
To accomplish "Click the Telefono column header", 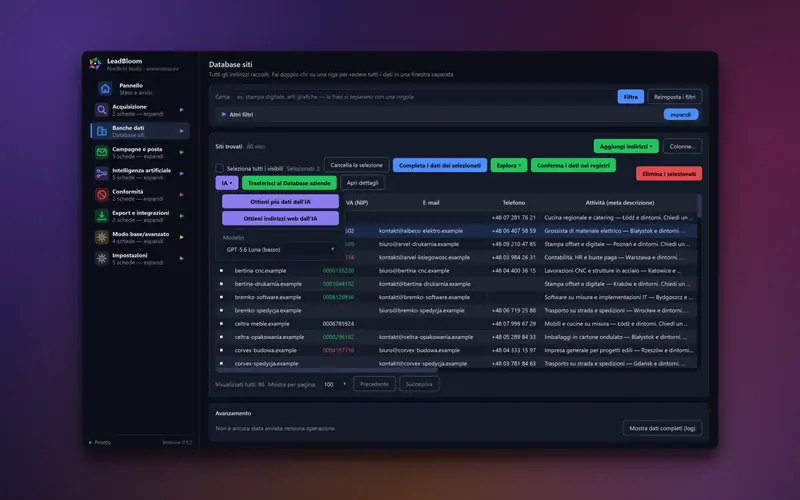I will (x=514, y=203).
